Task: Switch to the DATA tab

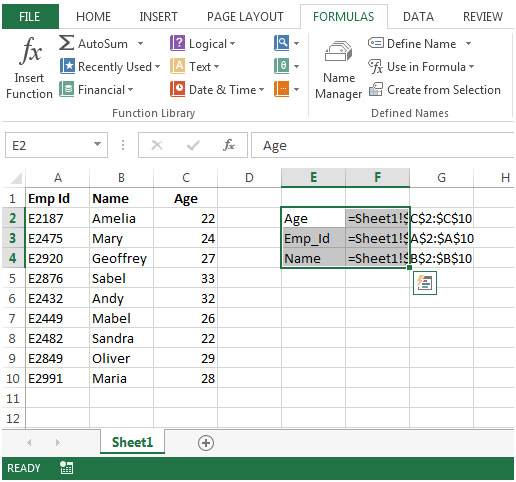Action: coord(418,17)
